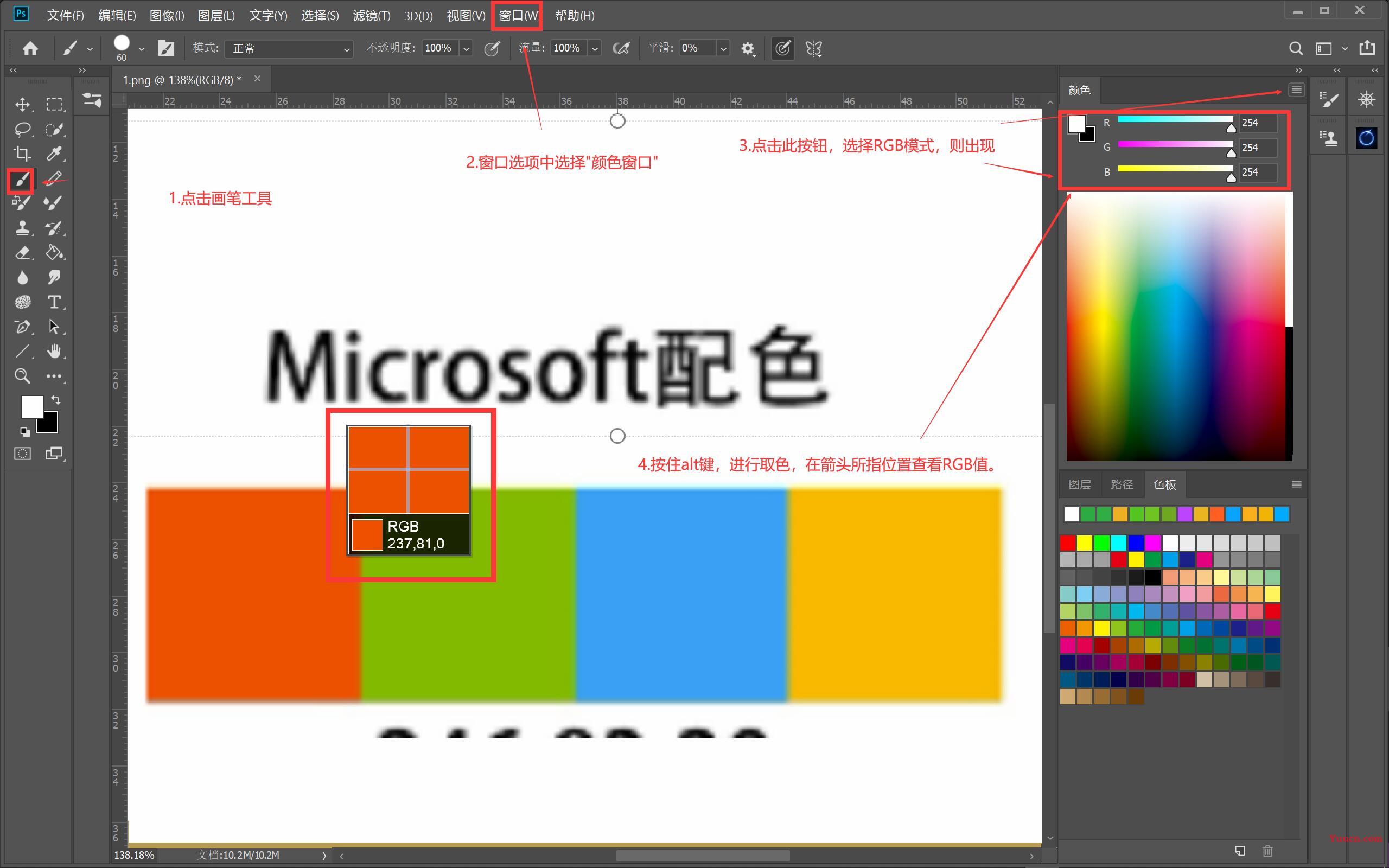Open the blending mode dropdown 正常
The width and height of the screenshot is (1389, 868).
tap(289, 49)
